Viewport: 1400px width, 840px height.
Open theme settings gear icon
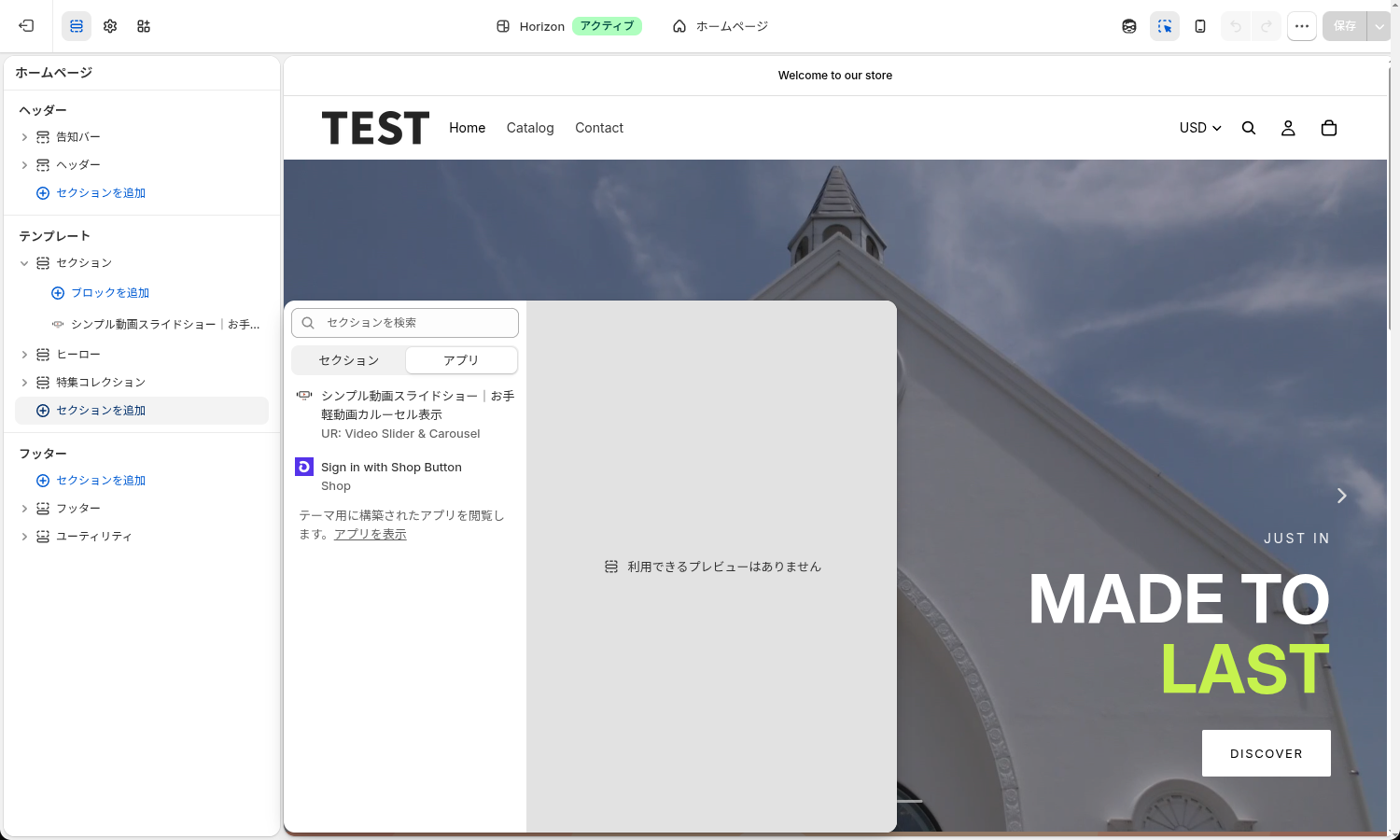[110, 26]
